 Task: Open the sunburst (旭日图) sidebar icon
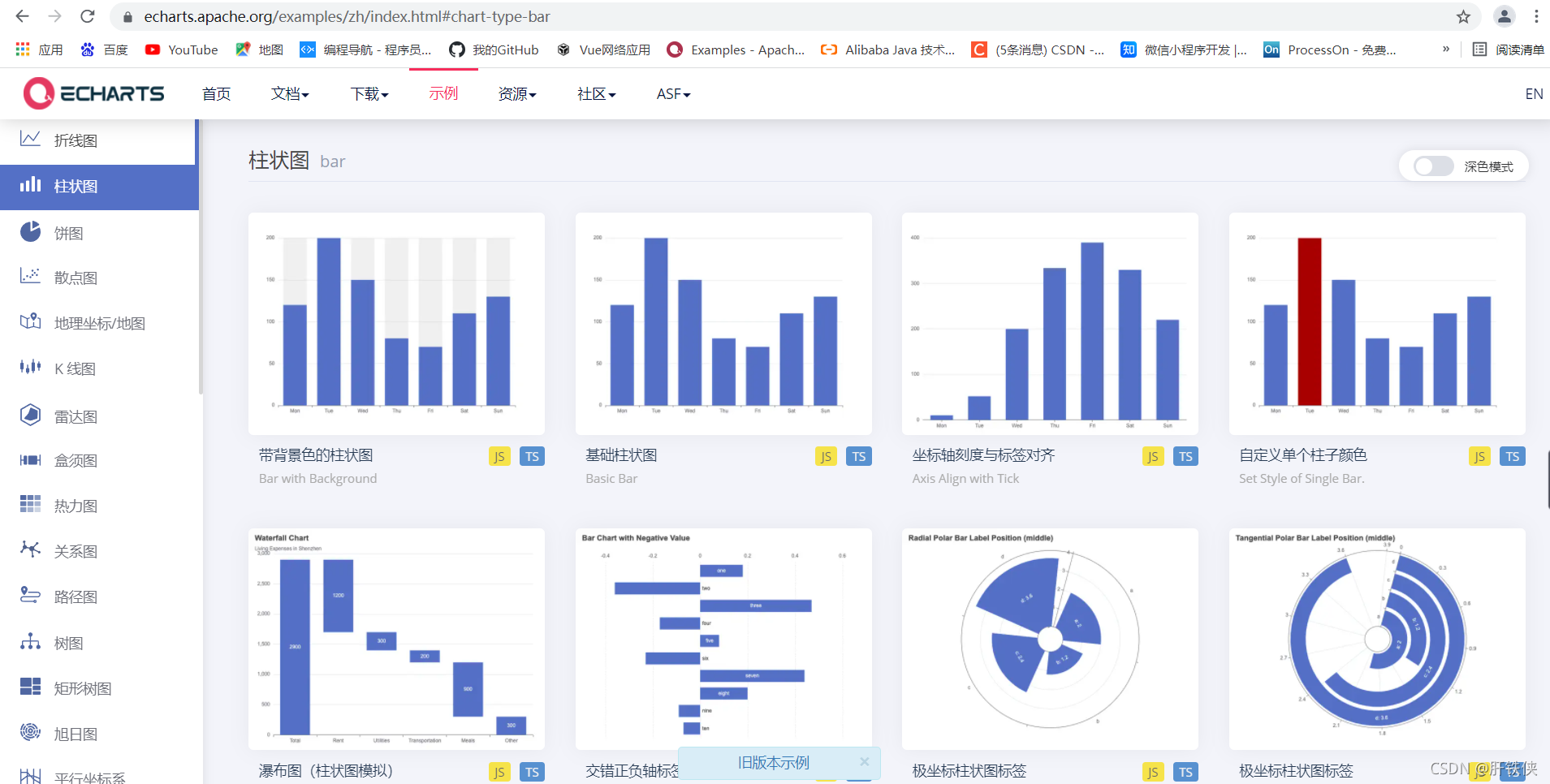tap(30, 732)
